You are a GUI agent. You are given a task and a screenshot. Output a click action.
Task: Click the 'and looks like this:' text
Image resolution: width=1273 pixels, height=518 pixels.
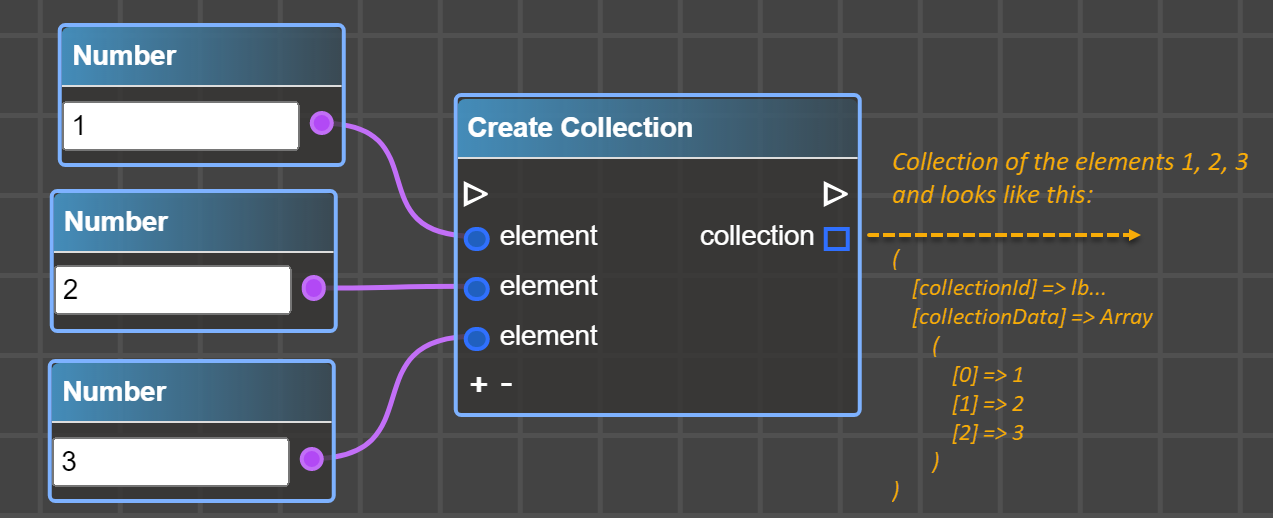point(994,194)
